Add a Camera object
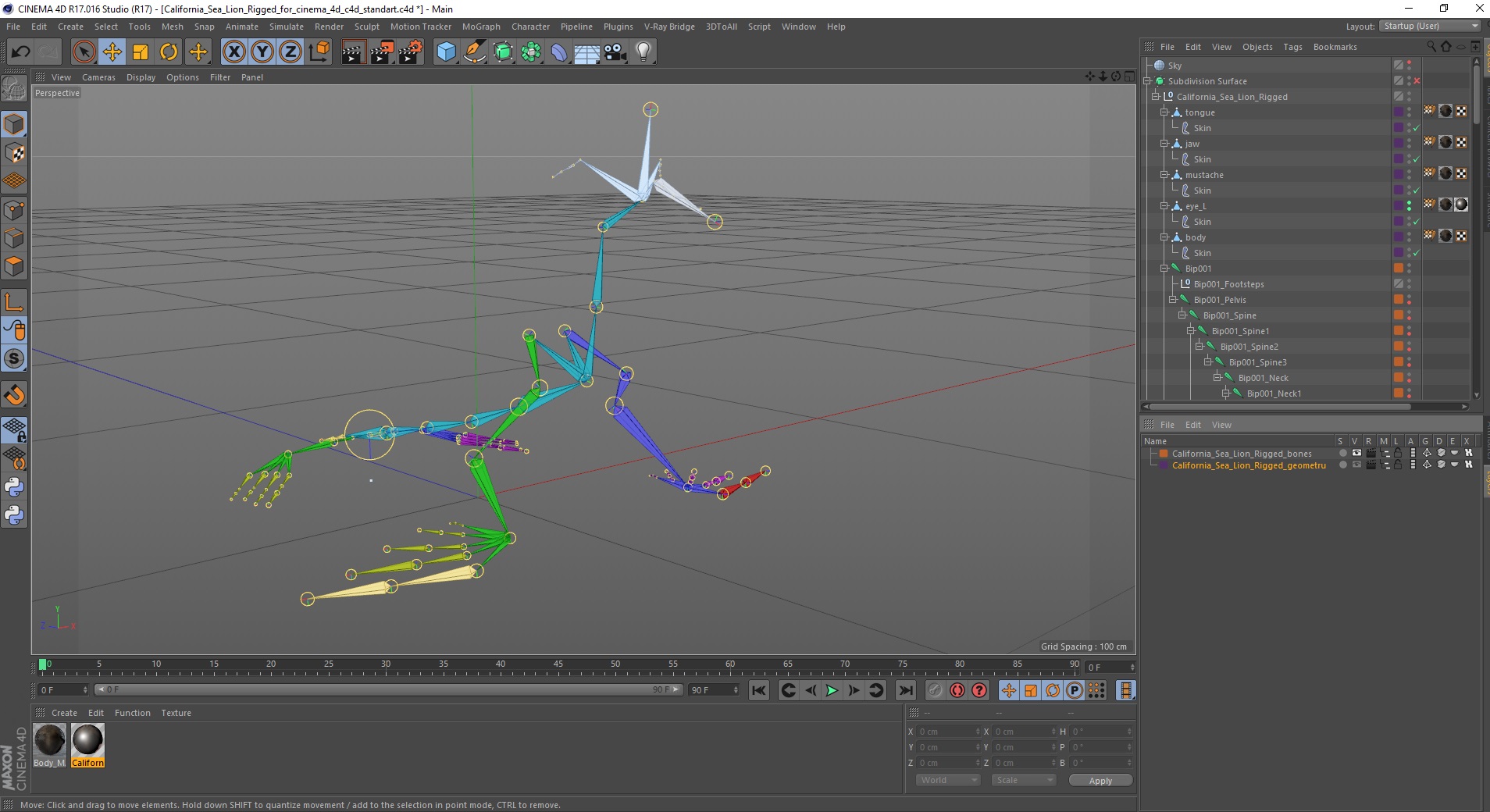 615,52
